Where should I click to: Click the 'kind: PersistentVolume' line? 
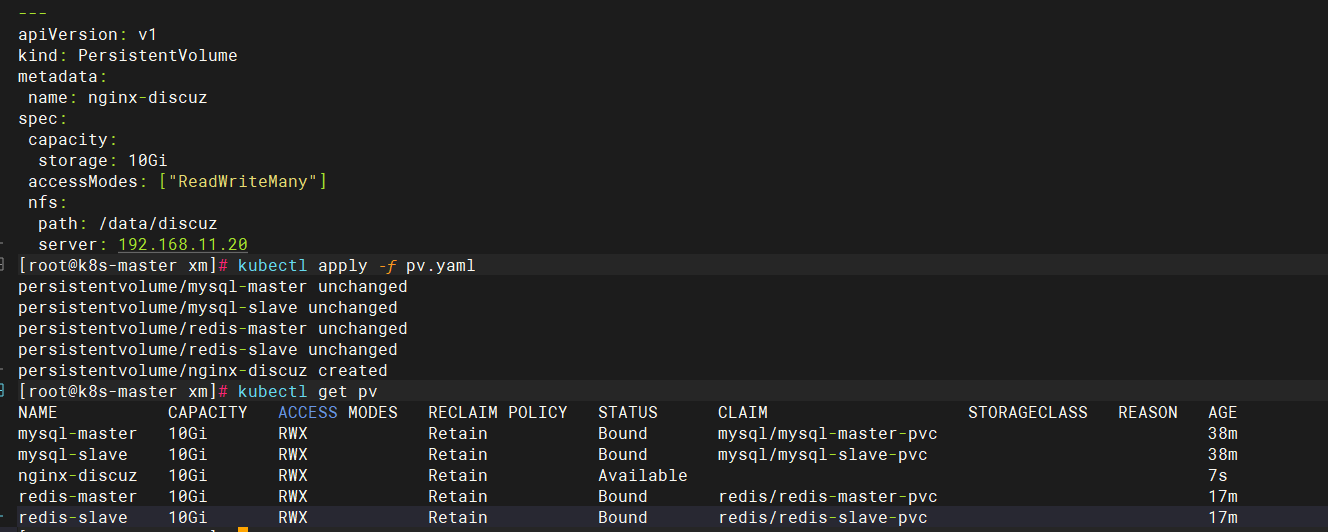128,55
